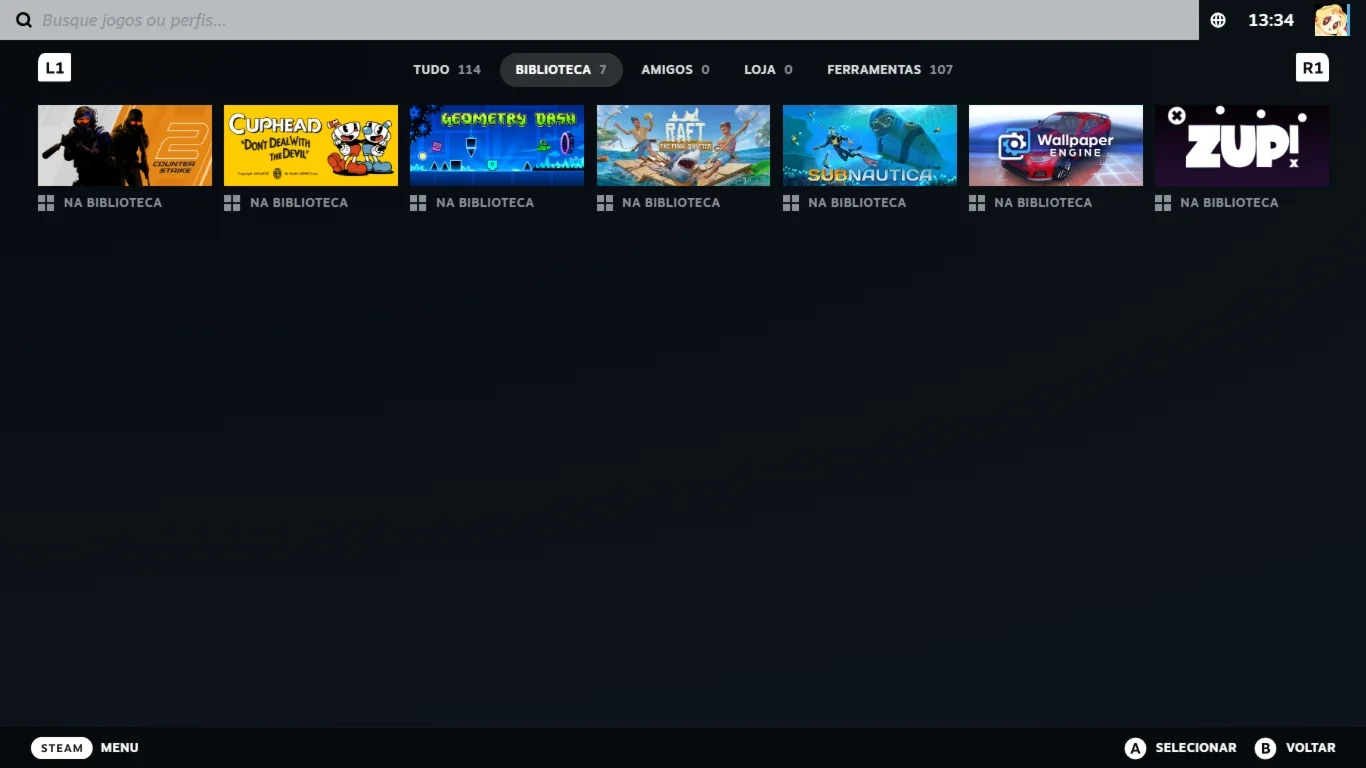Click library grid icon under Wallpaper Engine

(977, 203)
